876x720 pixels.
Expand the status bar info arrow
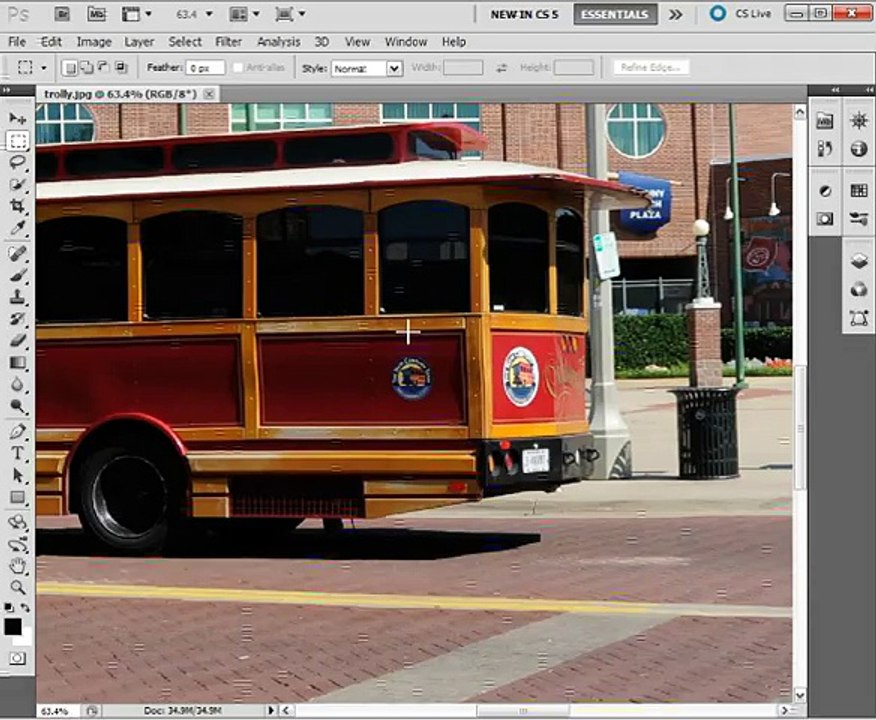(271, 710)
